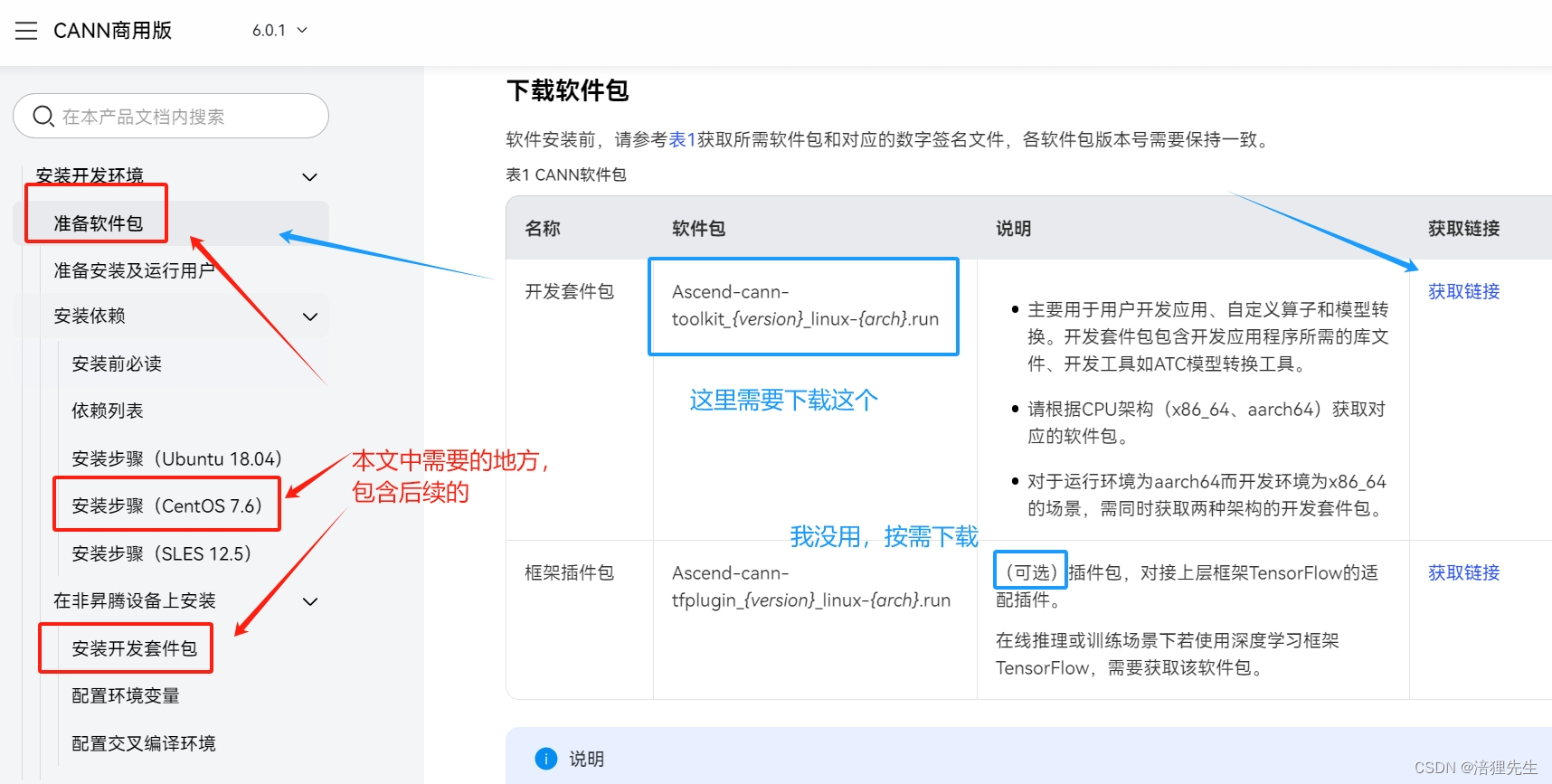Open the 安装依赖 sidebar item
The image size is (1552, 784).
coord(90,316)
